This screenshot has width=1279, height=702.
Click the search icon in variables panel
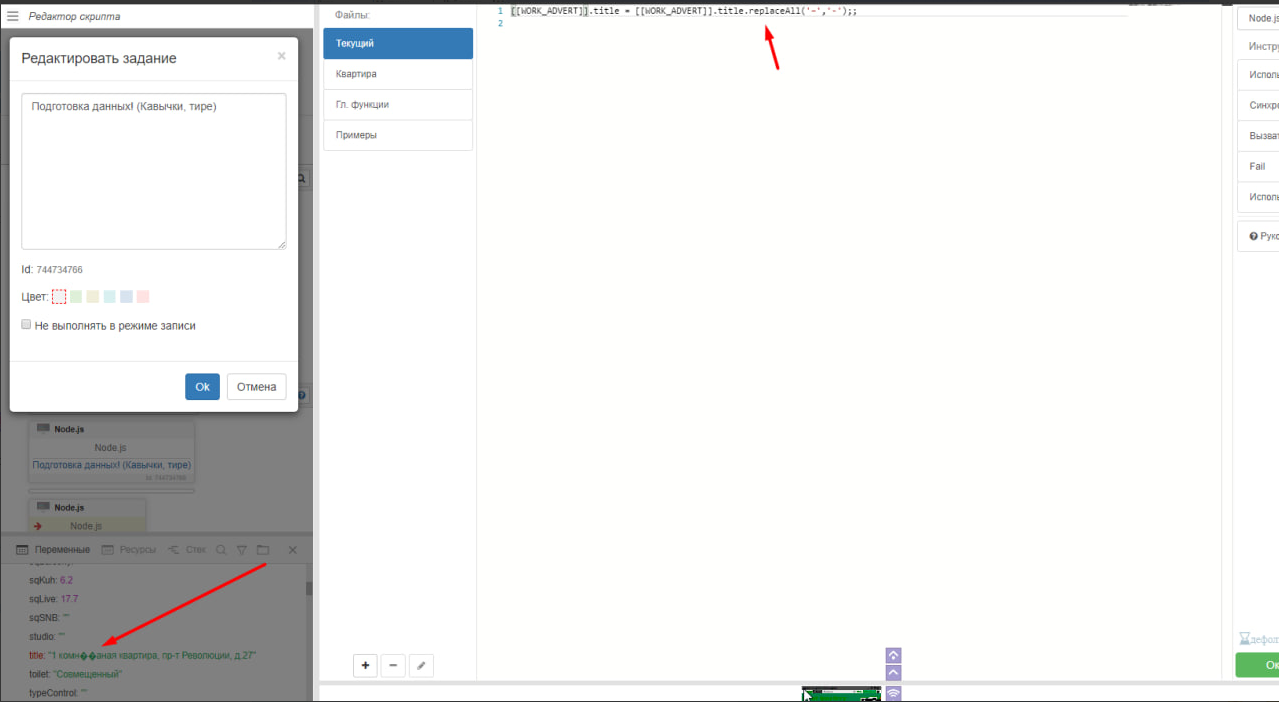221,550
